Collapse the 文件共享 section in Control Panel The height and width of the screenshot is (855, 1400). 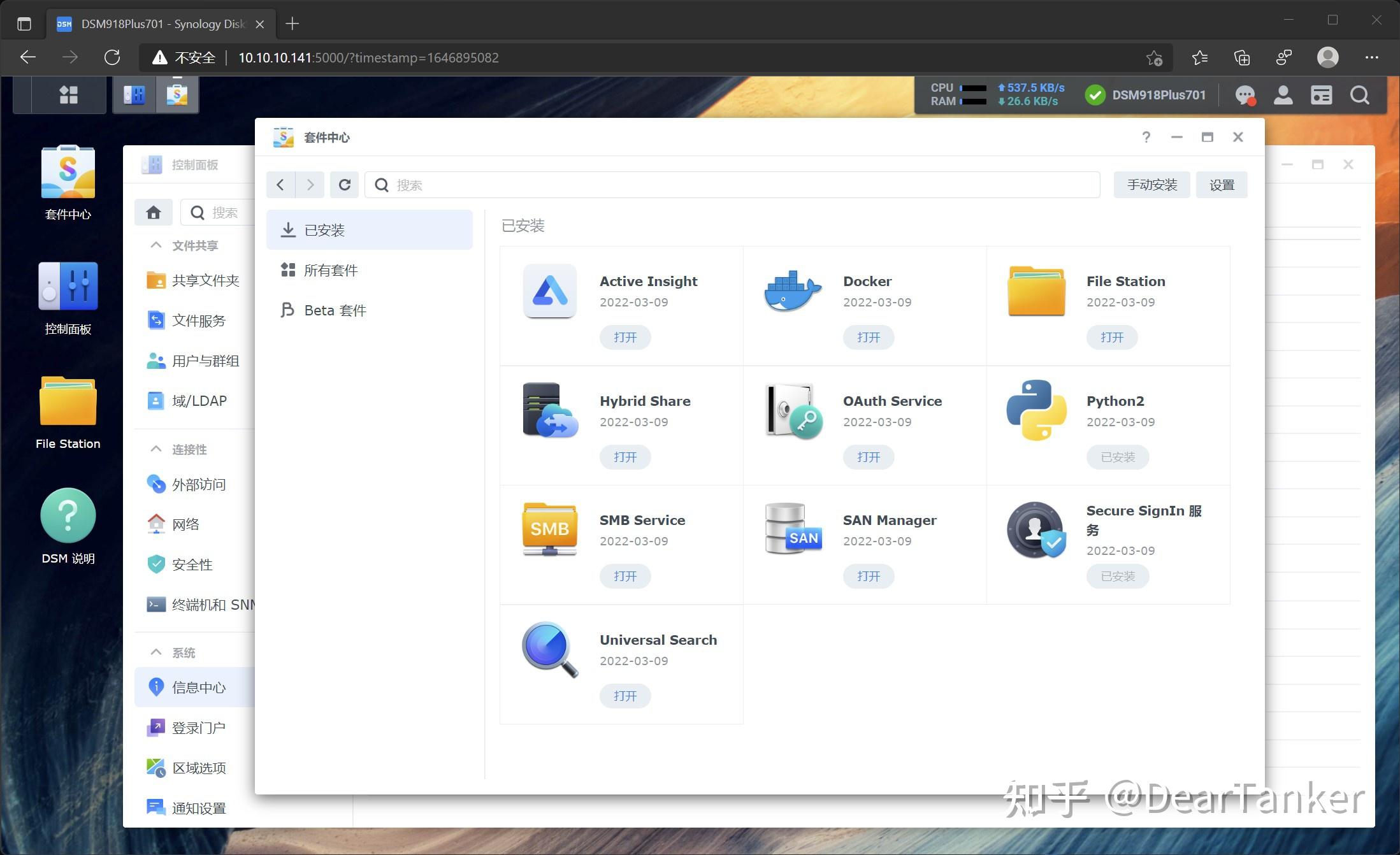point(155,245)
